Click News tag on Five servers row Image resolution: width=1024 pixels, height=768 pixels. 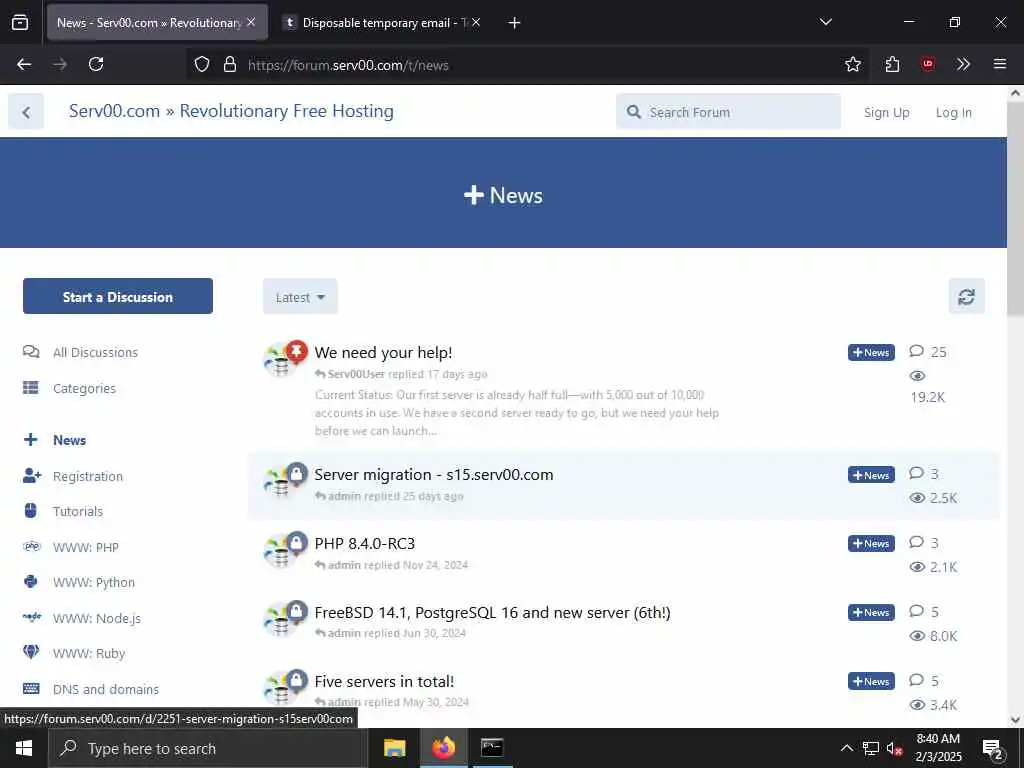pos(871,681)
